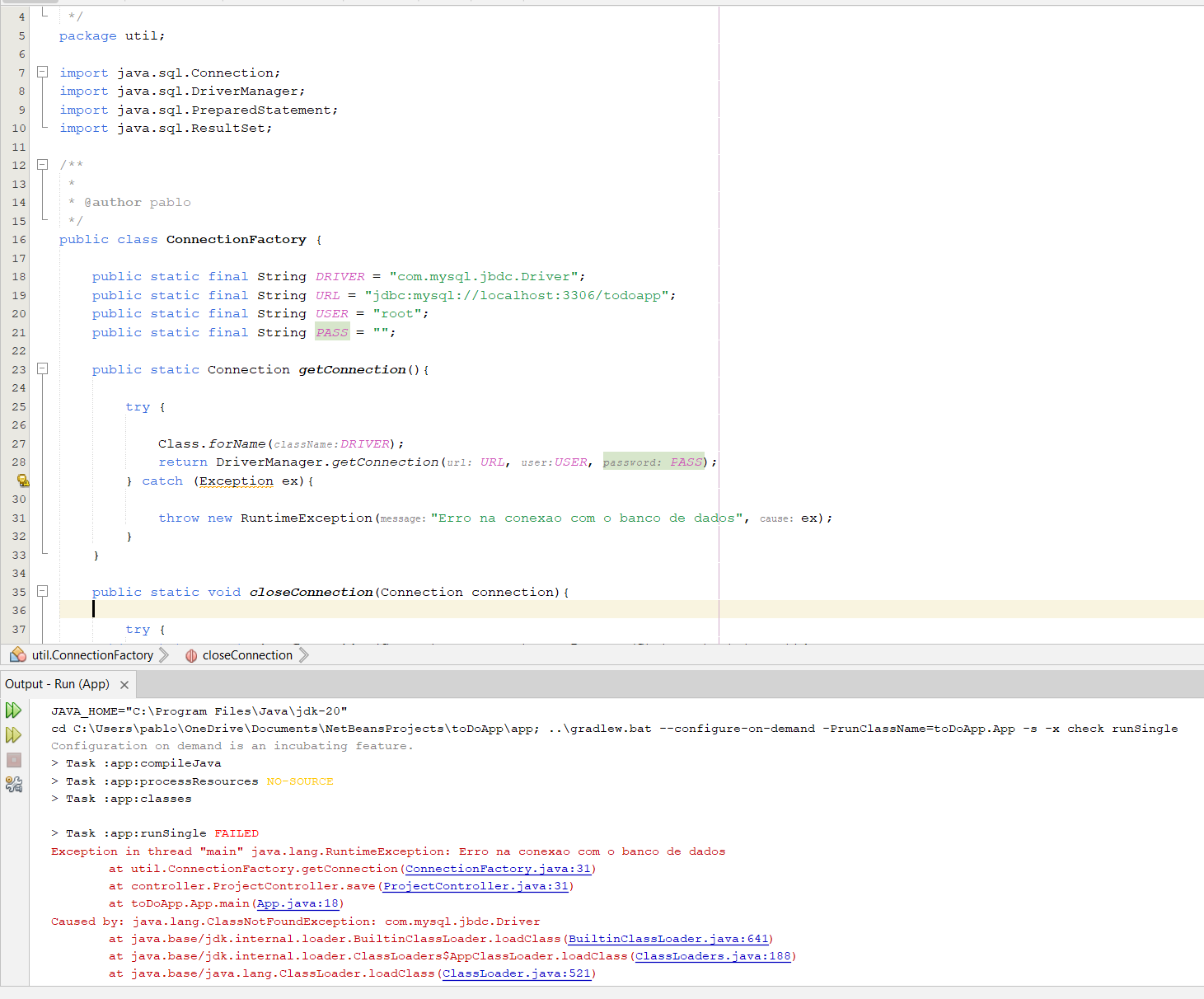Collapse the Javadoc comment fold above the ConnectionFactory class
The height and width of the screenshot is (999, 1204).
[x=42, y=165]
